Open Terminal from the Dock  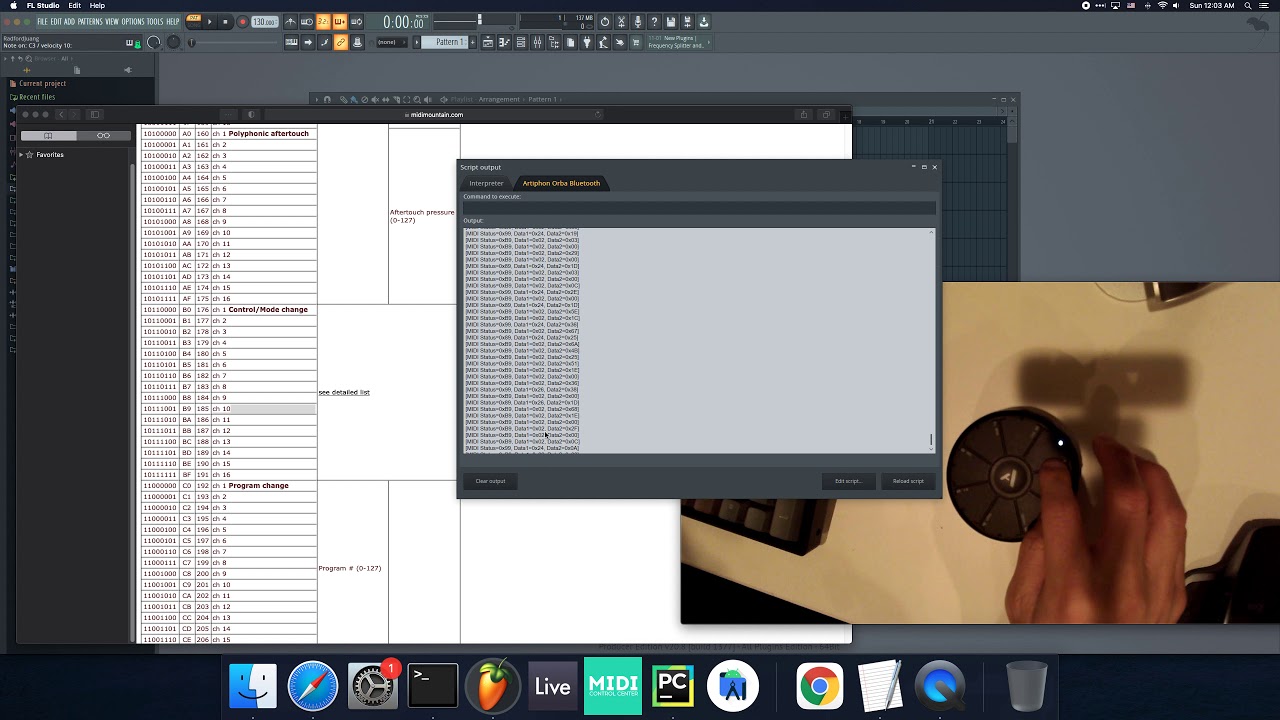pos(433,686)
